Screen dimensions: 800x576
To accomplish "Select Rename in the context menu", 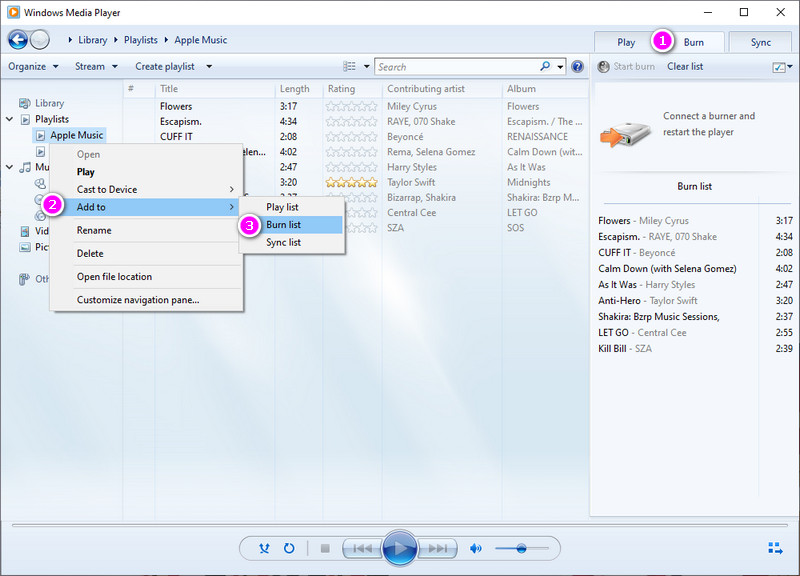I will point(146,231).
